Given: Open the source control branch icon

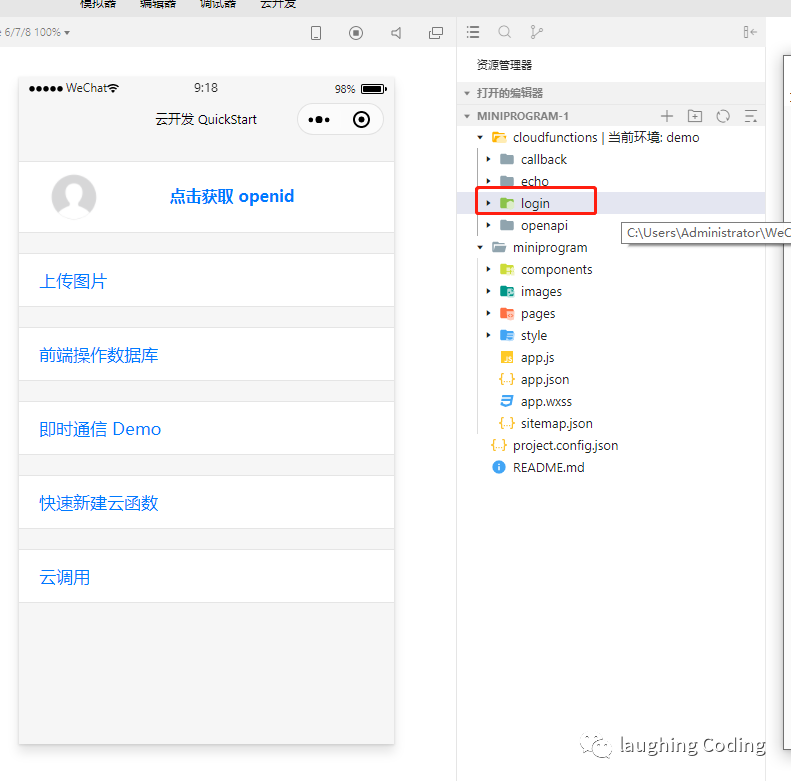Looking at the screenshot, I should (x=536, y=32).
